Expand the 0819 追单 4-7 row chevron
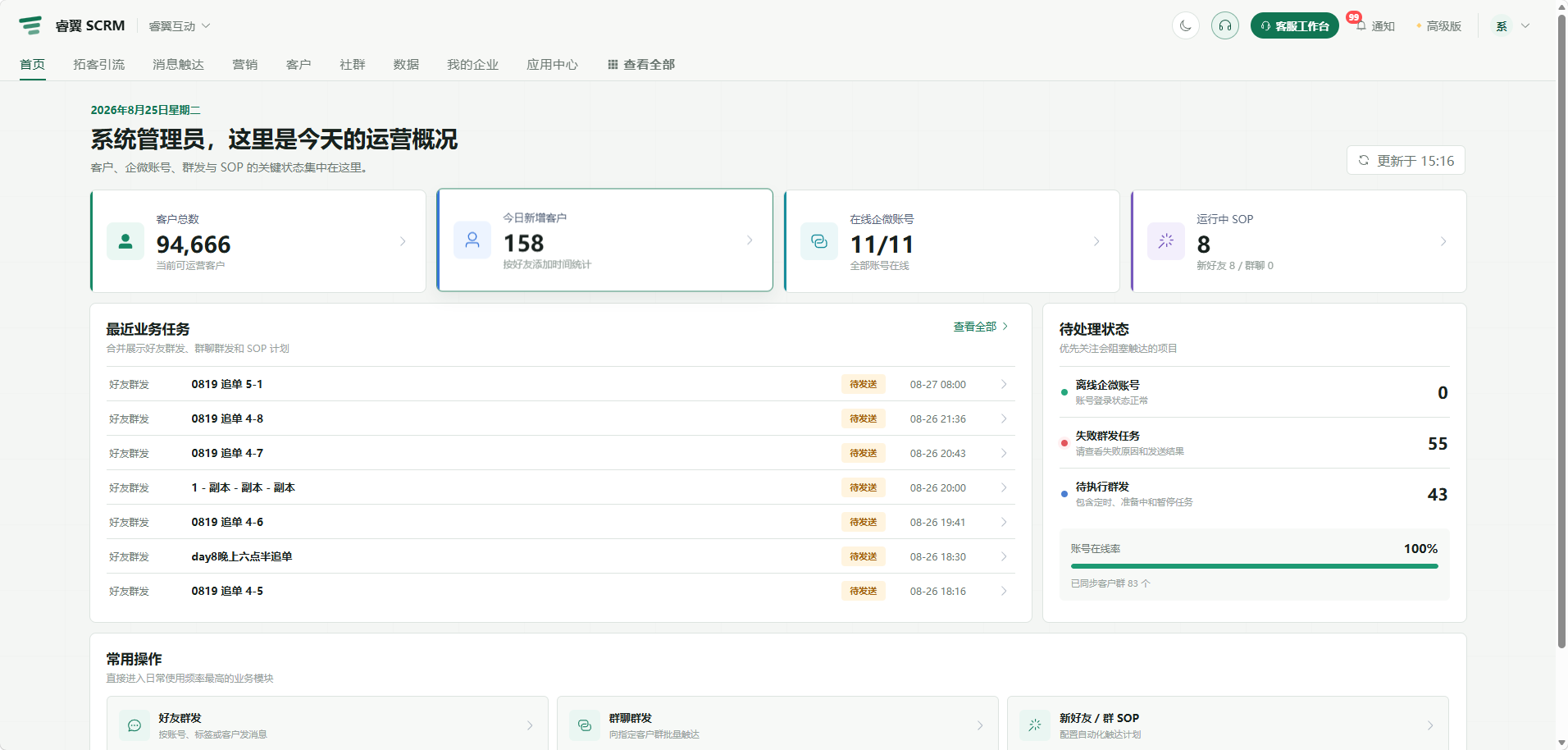 [x=1004, y=453]
